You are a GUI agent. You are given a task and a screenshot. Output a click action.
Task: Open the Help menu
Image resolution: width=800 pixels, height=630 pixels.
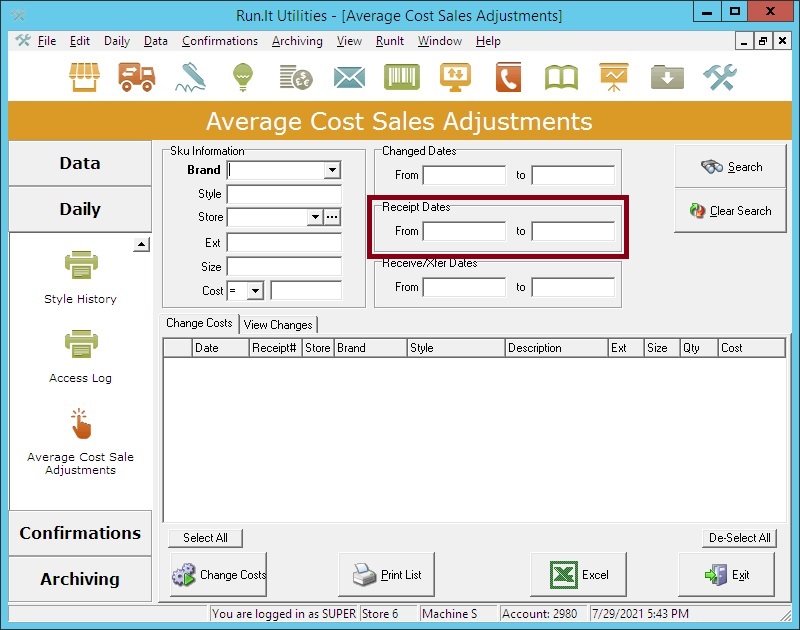488,41
